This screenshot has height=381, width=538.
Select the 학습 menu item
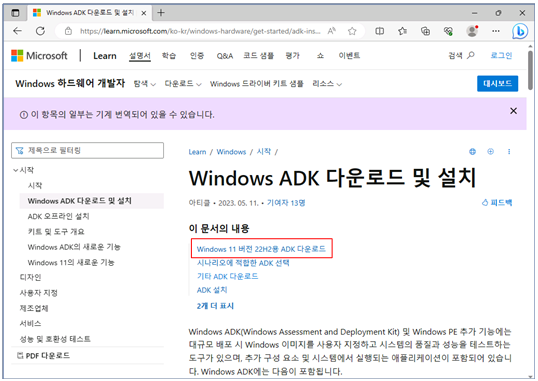coord(169,56)
